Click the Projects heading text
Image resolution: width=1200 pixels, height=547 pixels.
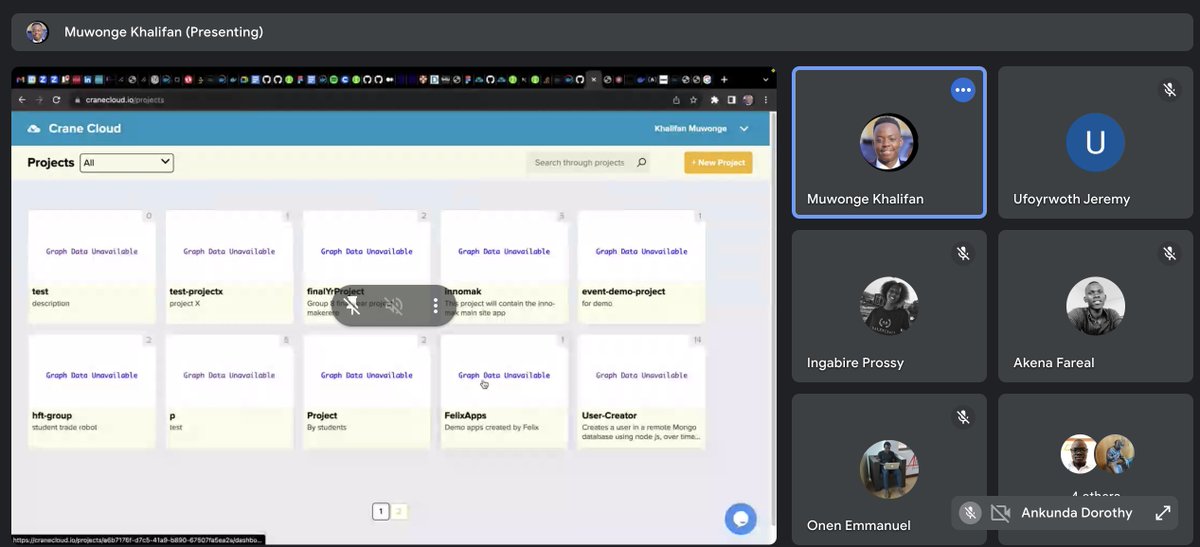tap(51, 162)
